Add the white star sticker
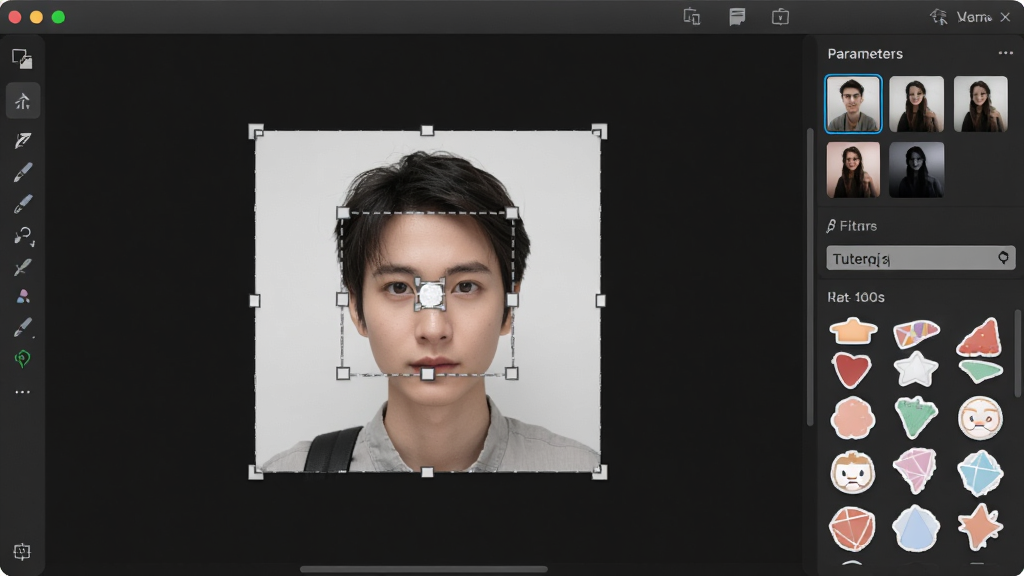Screen dimensions: 1024x576 click(916, 369)
